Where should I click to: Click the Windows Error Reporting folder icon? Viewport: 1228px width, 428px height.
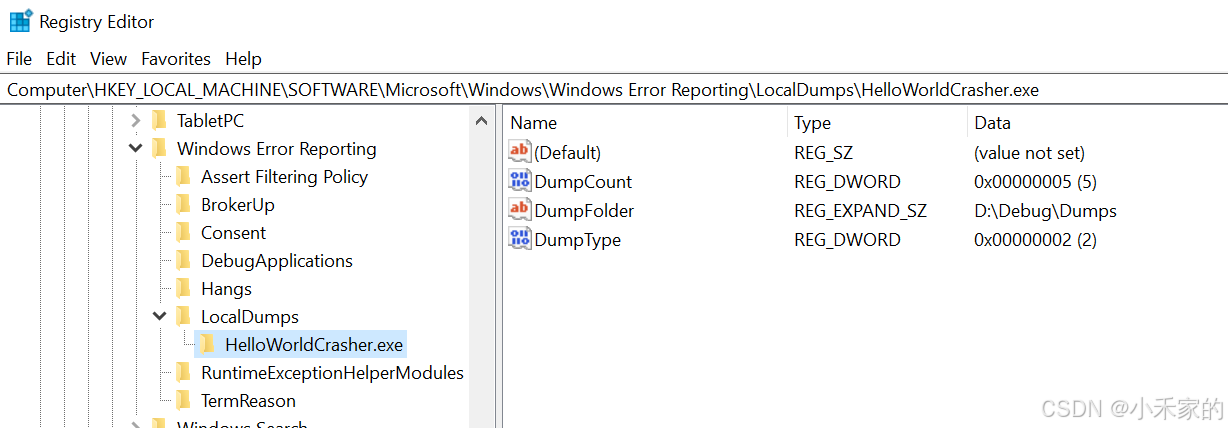pyautogui.click(x=159, y=149)
